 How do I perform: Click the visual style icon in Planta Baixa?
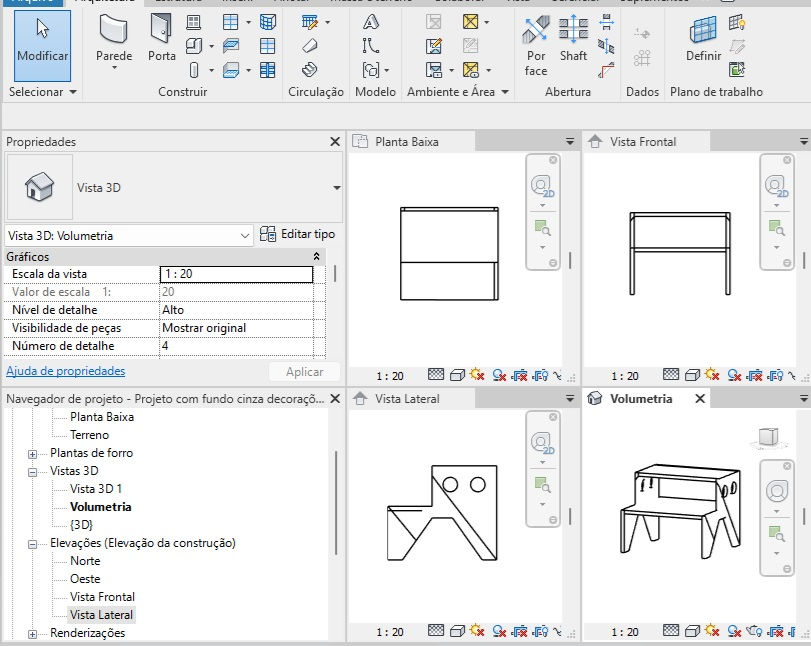coord(457,375)
